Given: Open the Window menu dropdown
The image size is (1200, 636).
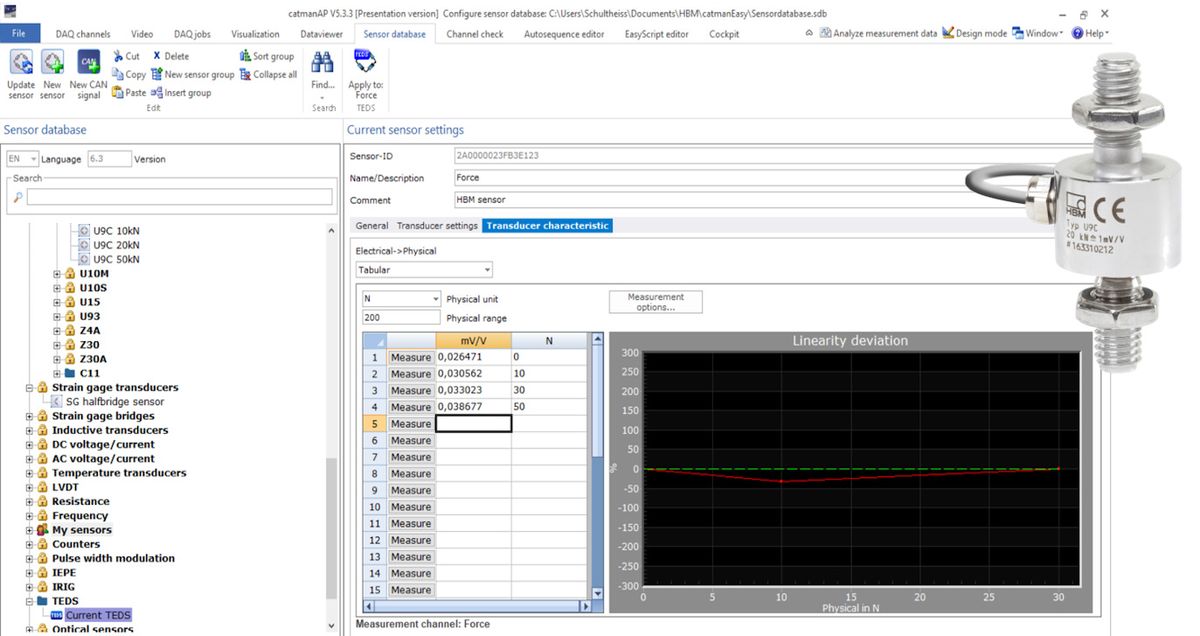Looking at the screenshot, I should click(1038, 33).
